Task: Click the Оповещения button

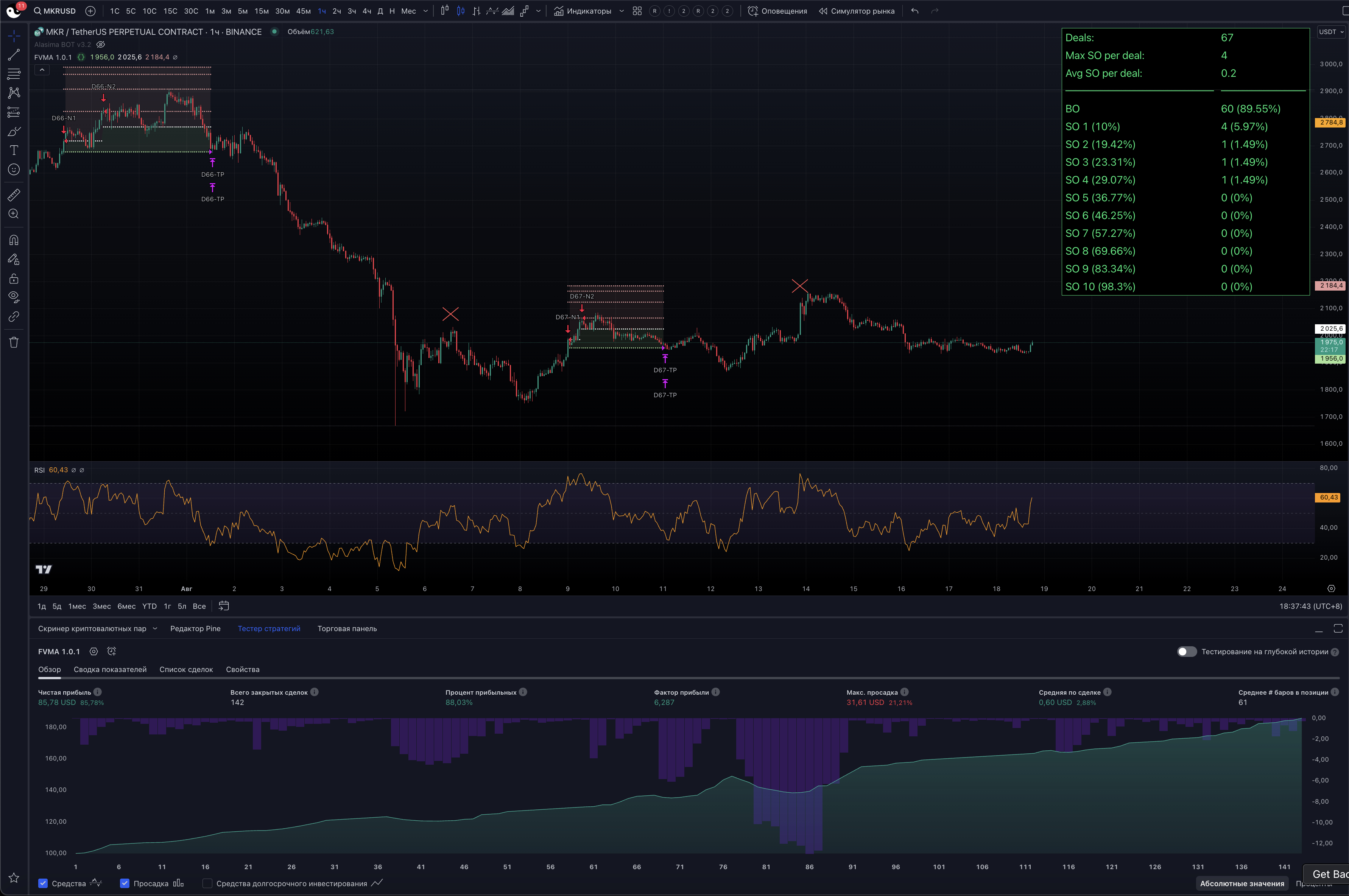Action: click(x=777, y=11)
